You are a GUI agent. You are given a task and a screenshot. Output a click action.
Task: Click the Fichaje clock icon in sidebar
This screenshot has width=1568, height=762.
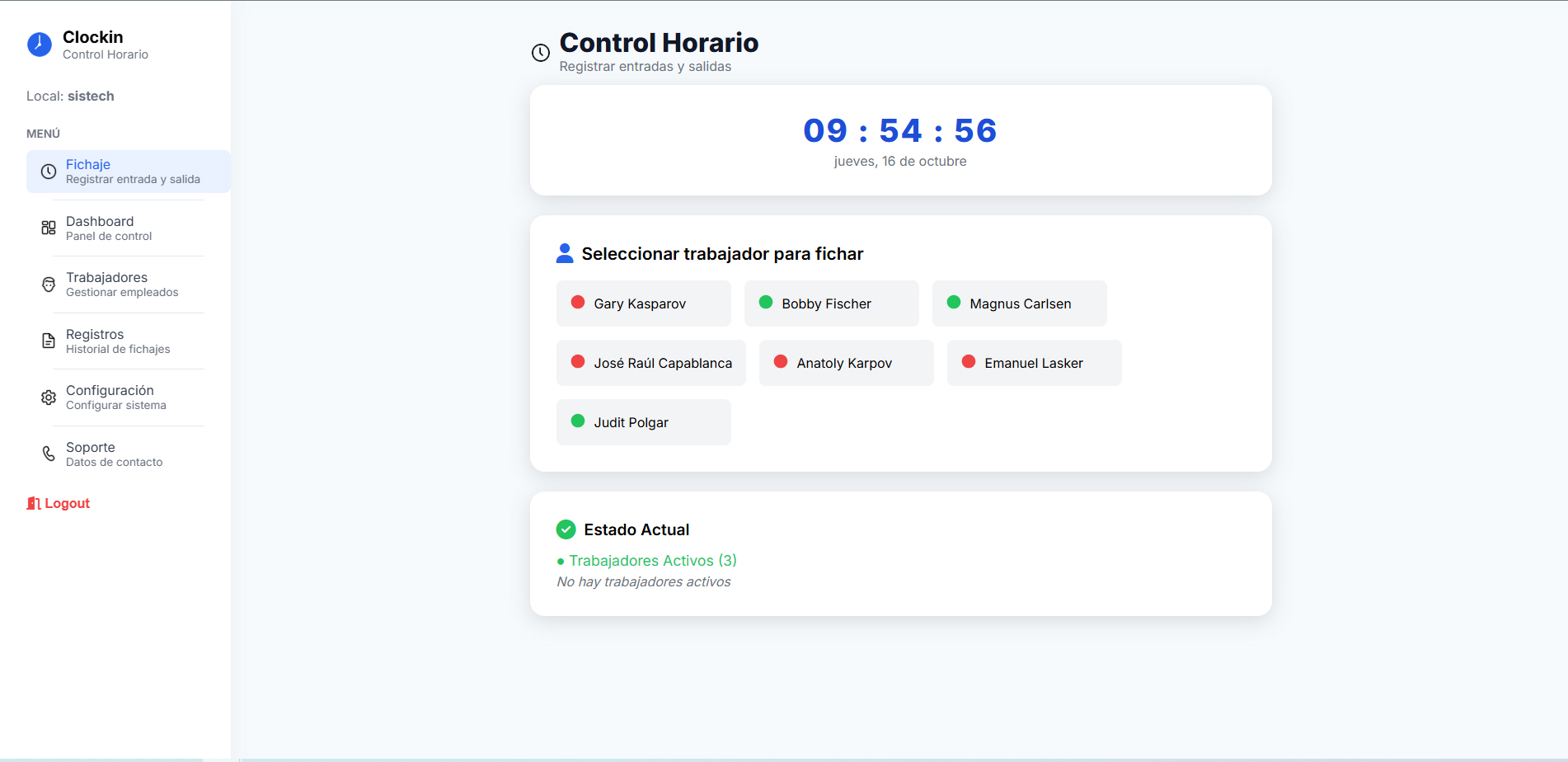pyautogui.click(x=49, y=172)
